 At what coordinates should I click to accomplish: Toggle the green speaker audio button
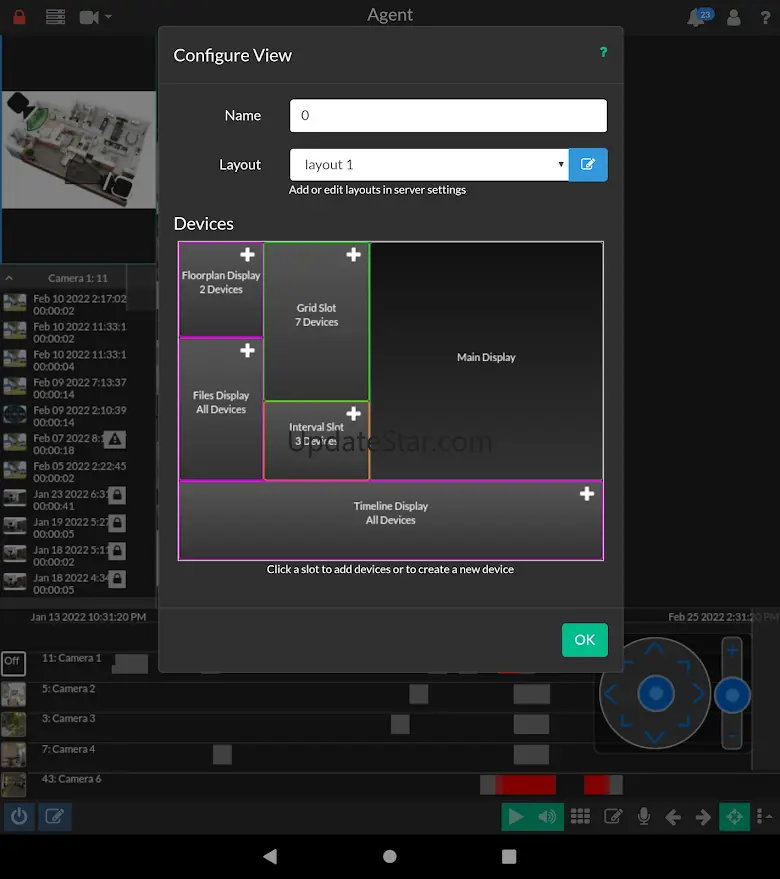point(547,817)
